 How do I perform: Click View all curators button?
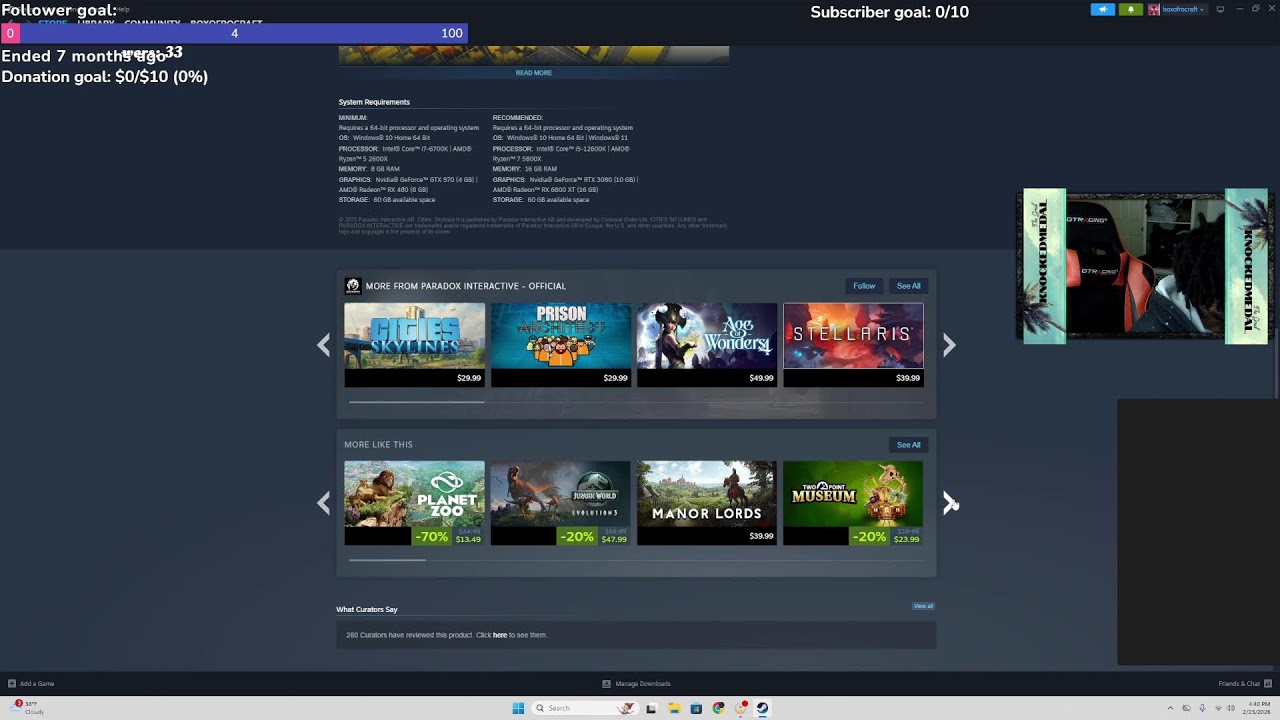pos(923,606)
